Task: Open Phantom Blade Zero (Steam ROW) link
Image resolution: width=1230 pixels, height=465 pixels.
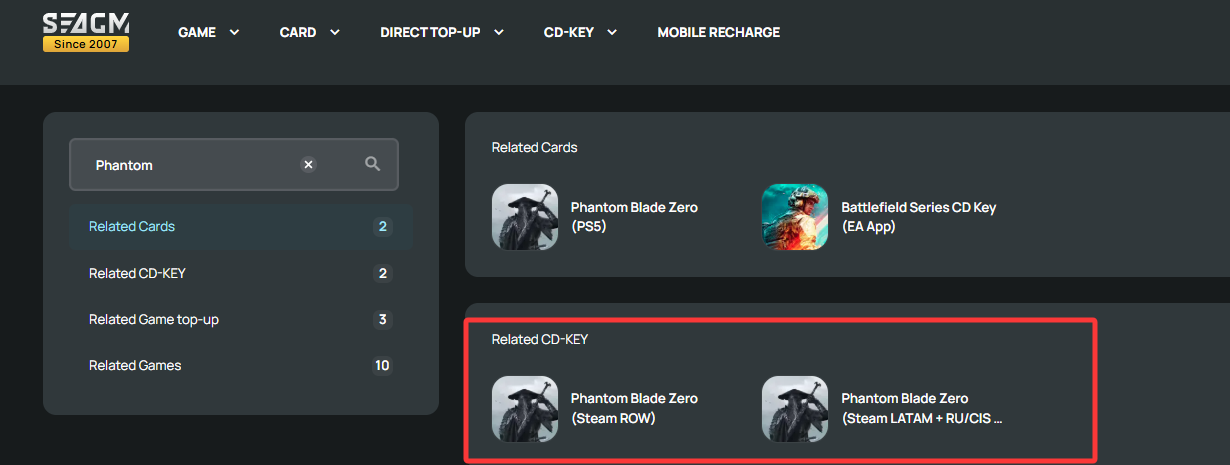Action: coord(634,408)
